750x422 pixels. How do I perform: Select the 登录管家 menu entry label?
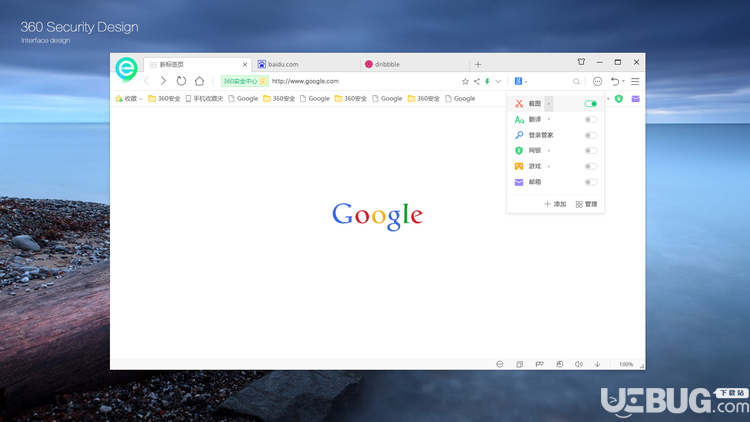(540, 135)
